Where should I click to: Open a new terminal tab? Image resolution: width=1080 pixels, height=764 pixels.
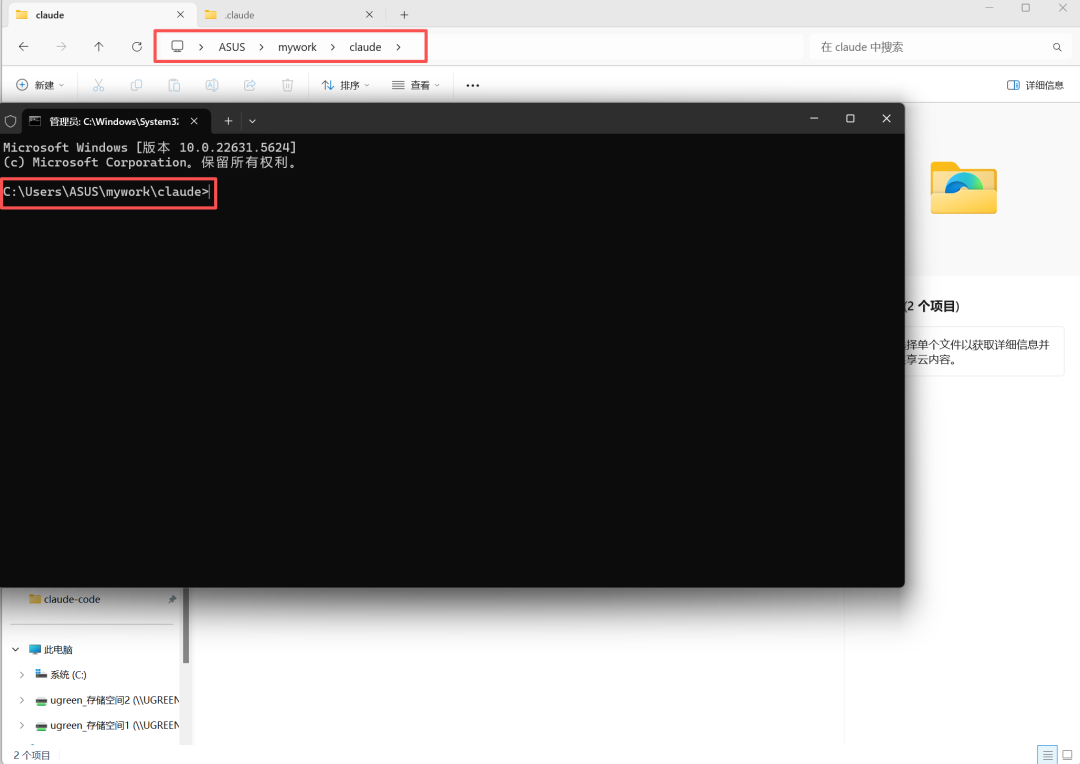(x=228, y=121)
